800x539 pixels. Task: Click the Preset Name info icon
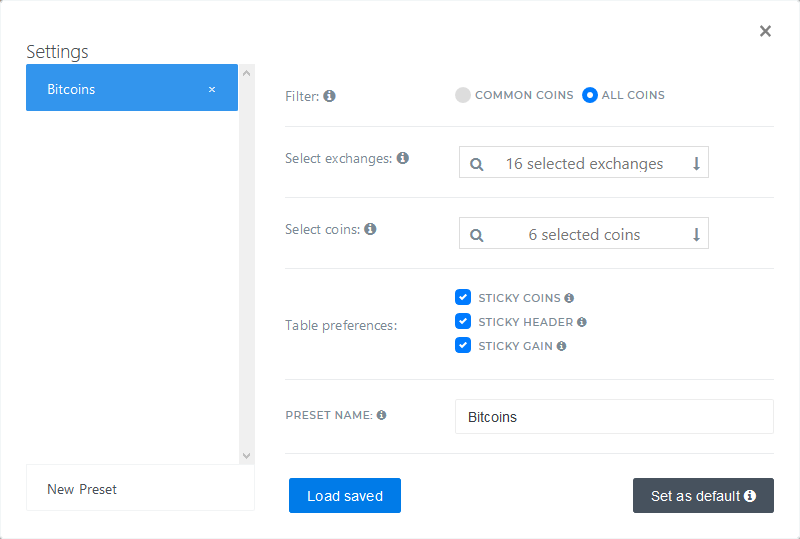(381, 415)
